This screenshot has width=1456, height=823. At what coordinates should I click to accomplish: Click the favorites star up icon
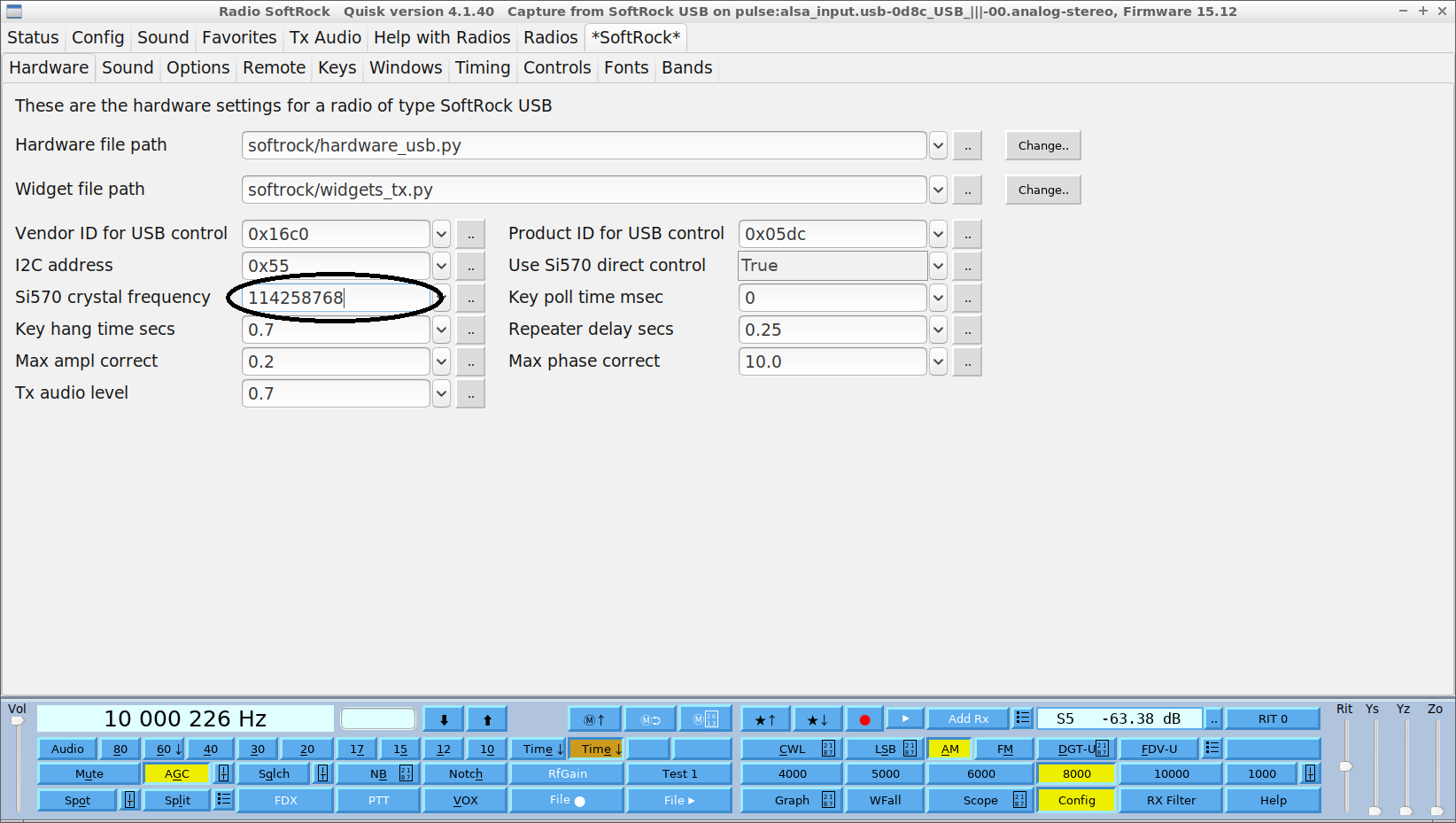(x=765, y=719)
